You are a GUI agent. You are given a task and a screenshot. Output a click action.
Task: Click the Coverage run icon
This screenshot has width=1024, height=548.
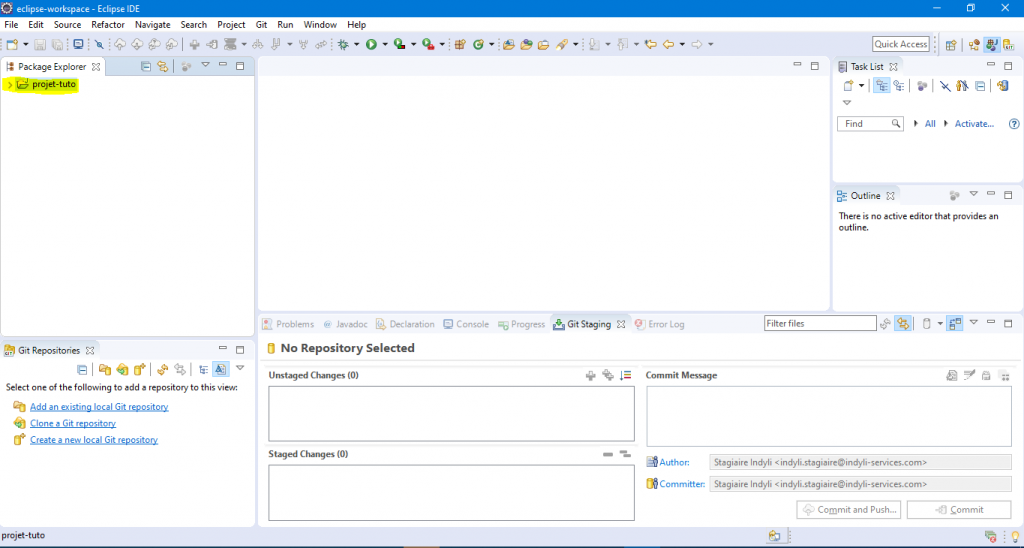(x=400, y=44)
